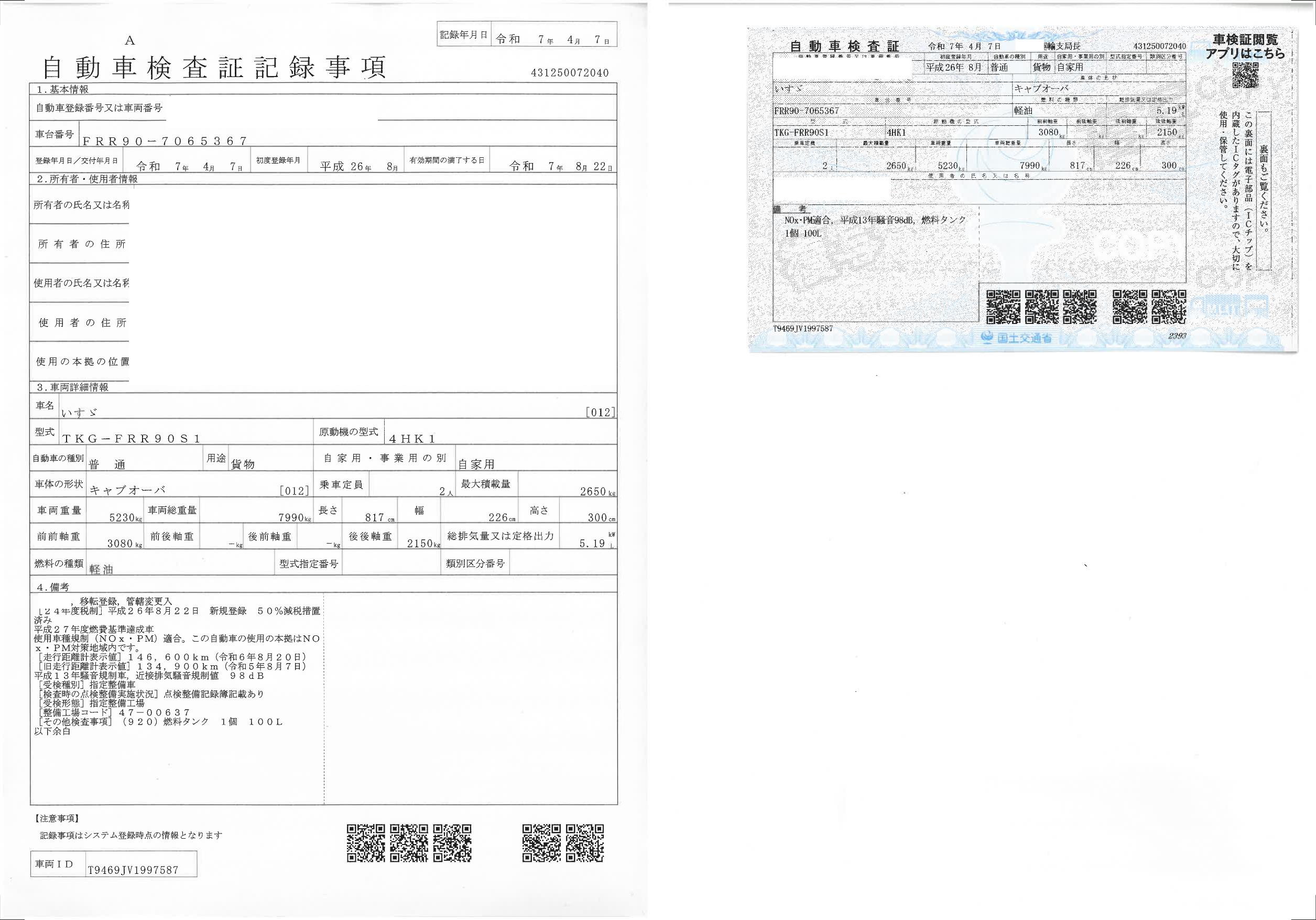The height and width of the screenshot is (920, 1316).
Task: Select the 【注意事項】 heading
Action: (x=56, y=818)
